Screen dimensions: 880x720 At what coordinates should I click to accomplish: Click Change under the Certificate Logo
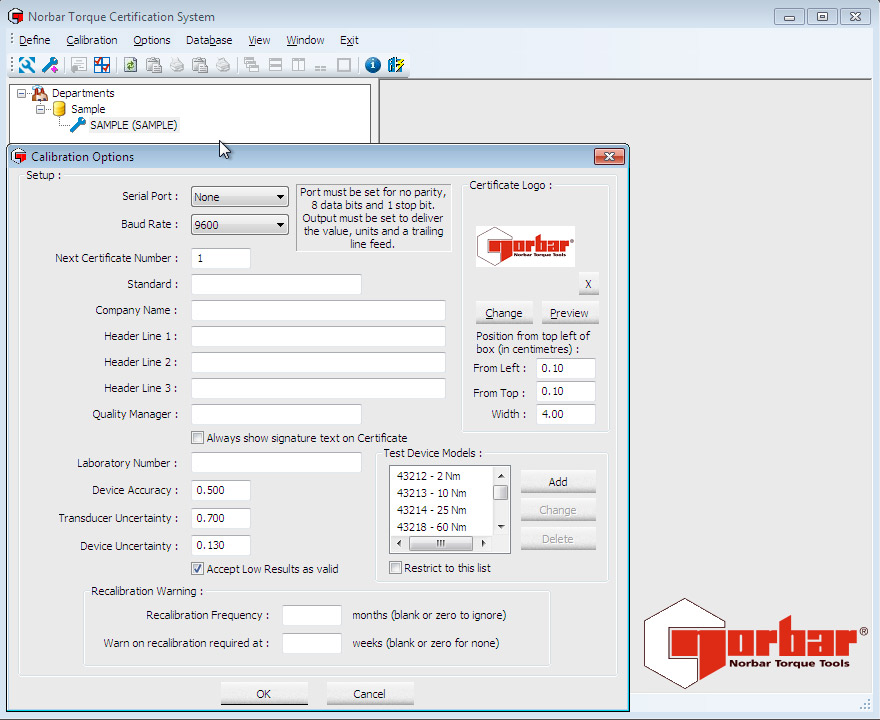point(504,313)
